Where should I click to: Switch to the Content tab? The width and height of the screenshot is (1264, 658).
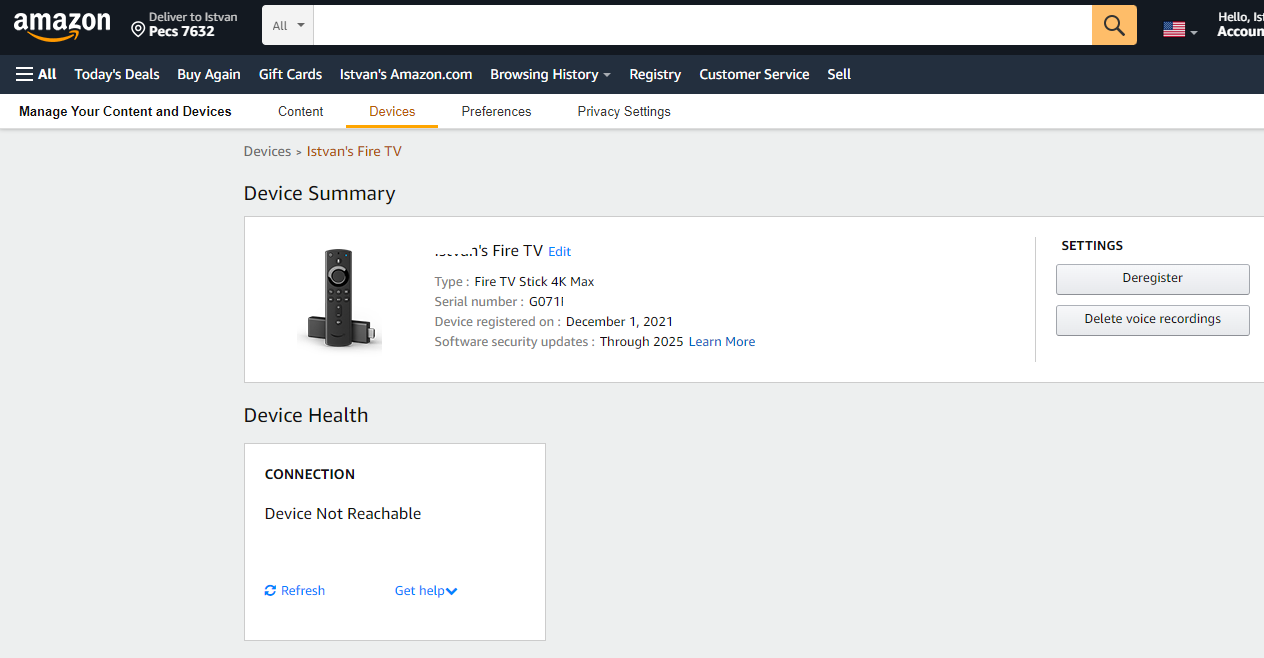[x=301, y=111]
